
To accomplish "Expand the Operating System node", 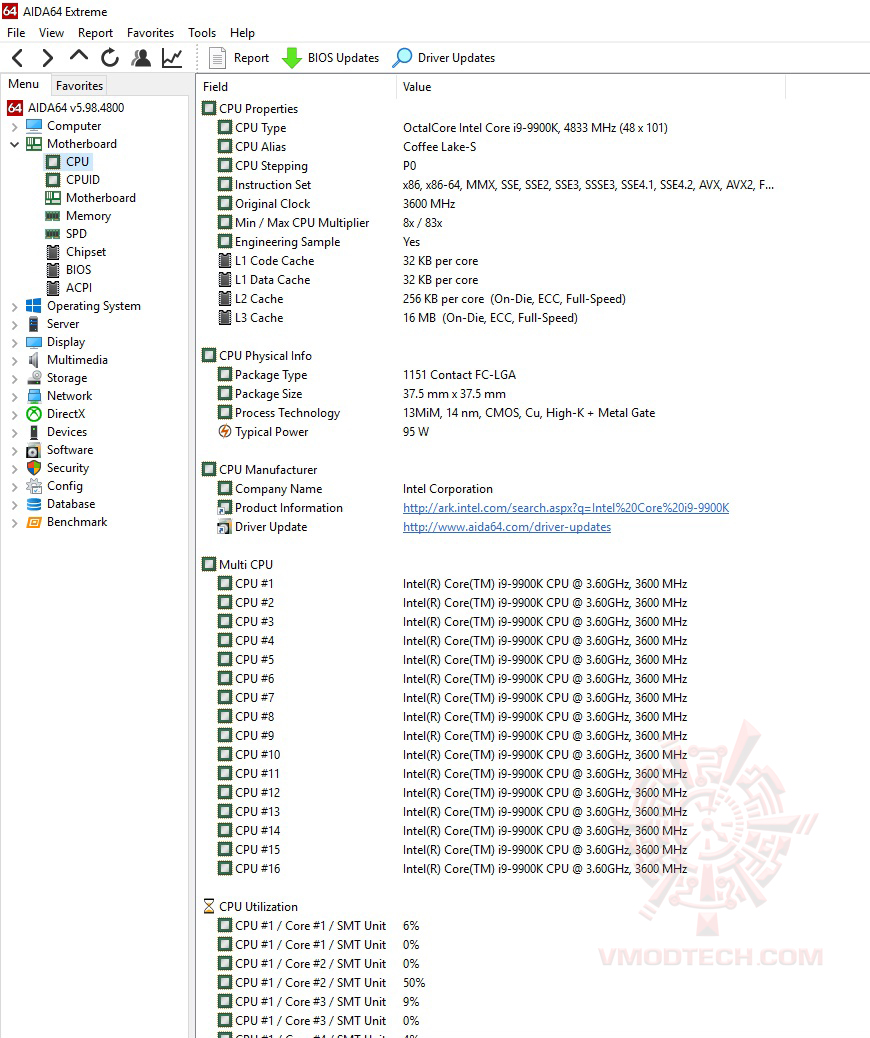I will coord(15,307).
